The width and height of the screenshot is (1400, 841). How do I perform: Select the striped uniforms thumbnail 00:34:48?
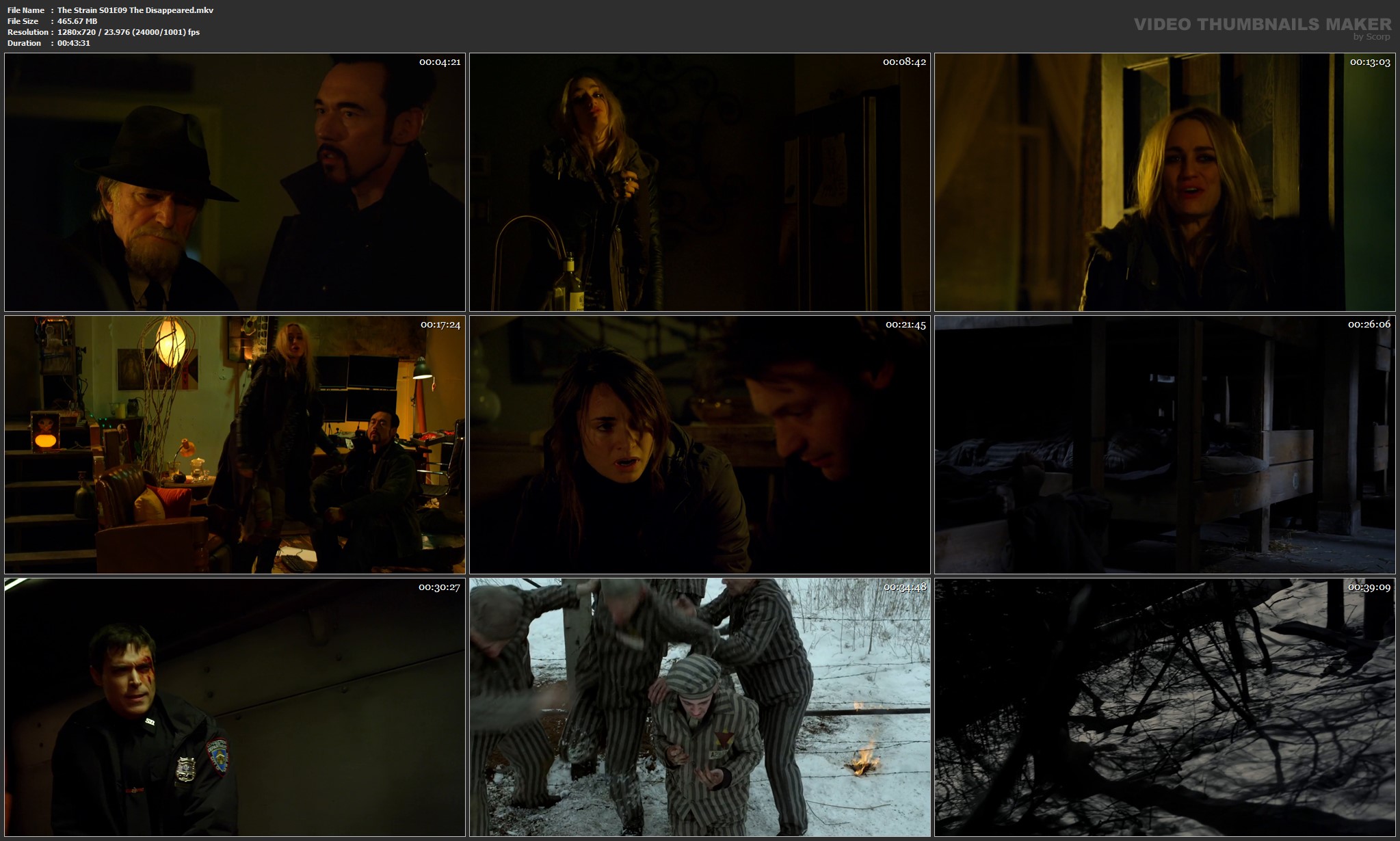(700, 707)
